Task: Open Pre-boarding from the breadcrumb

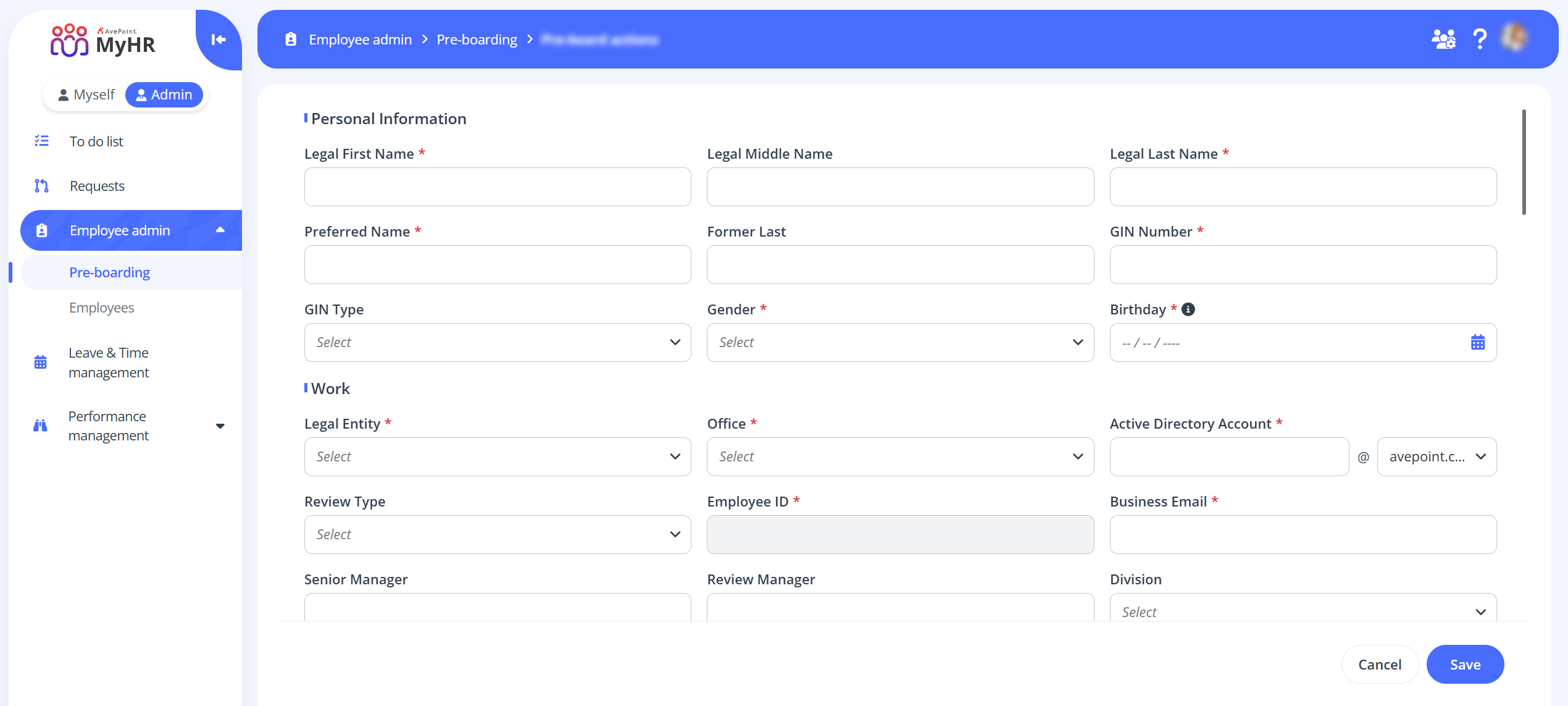Action: pos(477,39)
